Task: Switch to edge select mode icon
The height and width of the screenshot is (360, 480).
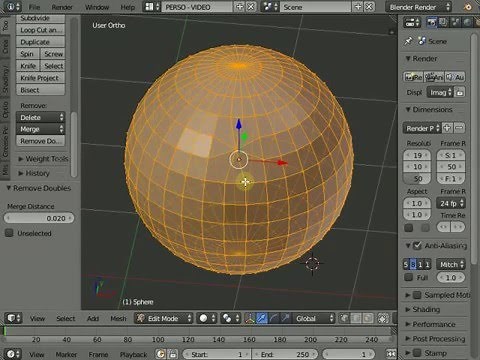Action: [x=356, y=318]
